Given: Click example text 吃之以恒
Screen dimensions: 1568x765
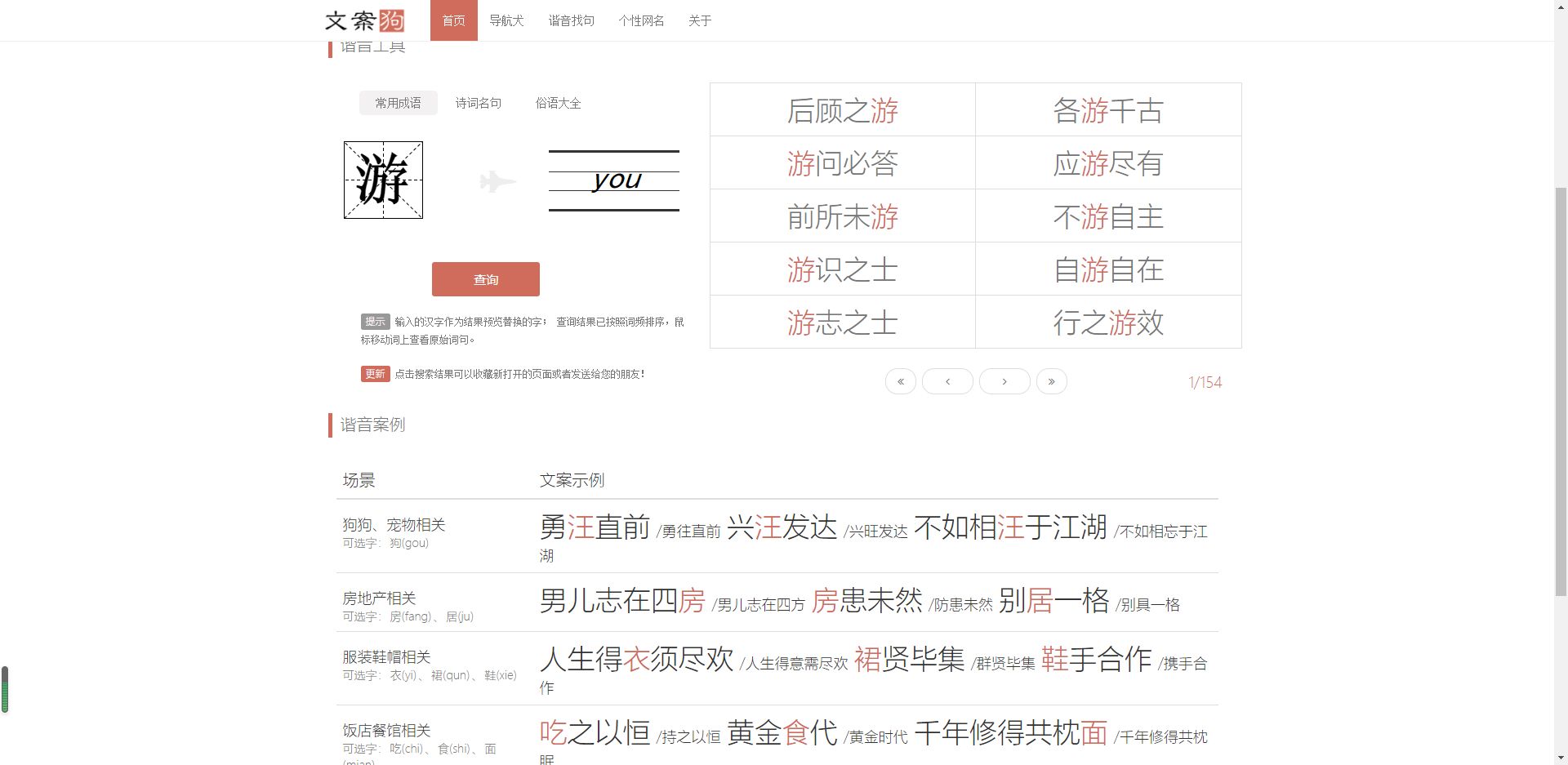Looking at the screenshot, I should [595, 733].
